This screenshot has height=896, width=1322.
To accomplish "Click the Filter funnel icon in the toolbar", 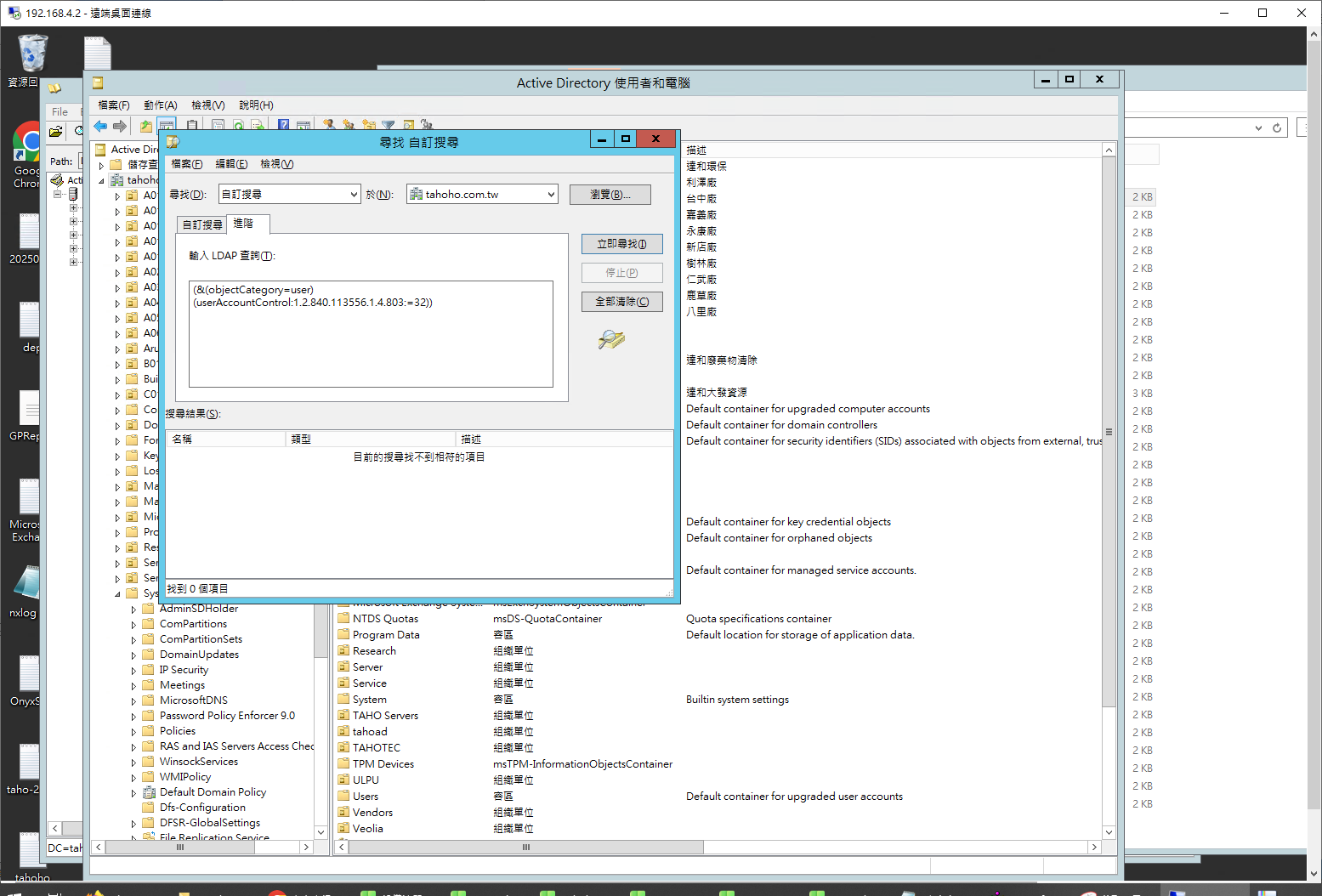I will (389, 126).
